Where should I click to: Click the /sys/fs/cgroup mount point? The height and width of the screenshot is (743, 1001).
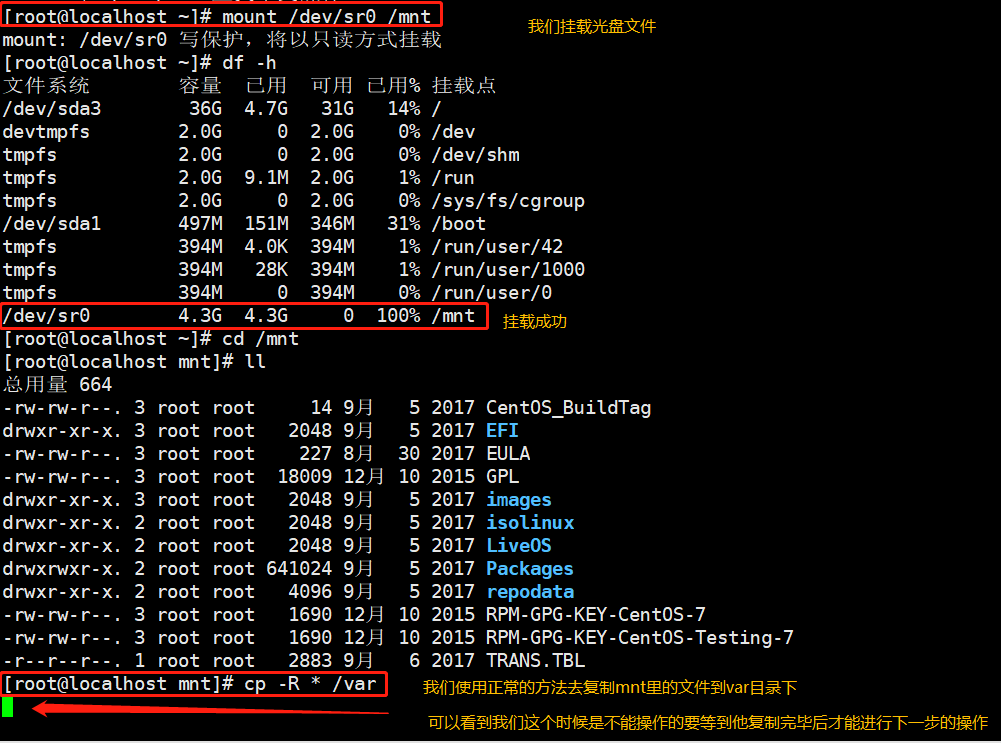[508, 200]
